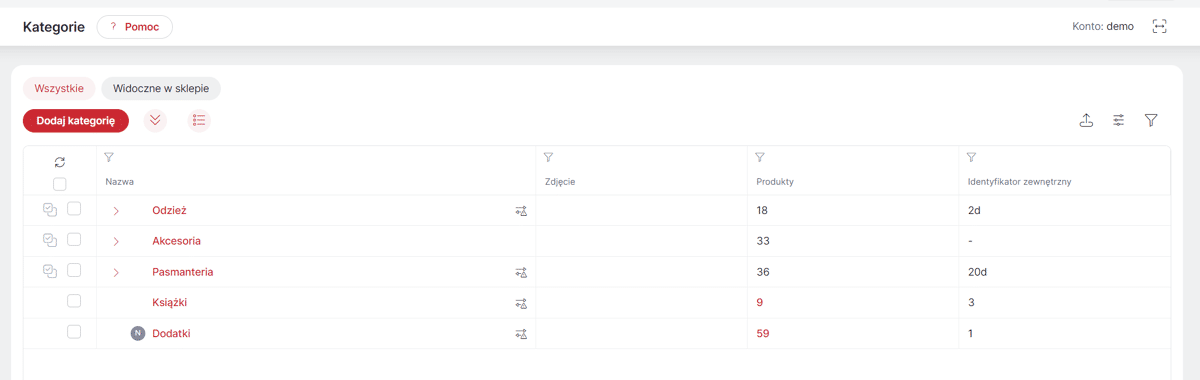Open the Produkty column filter funnel
Viewport: 1200px width, 380px height.
click(x=760, y=157)
